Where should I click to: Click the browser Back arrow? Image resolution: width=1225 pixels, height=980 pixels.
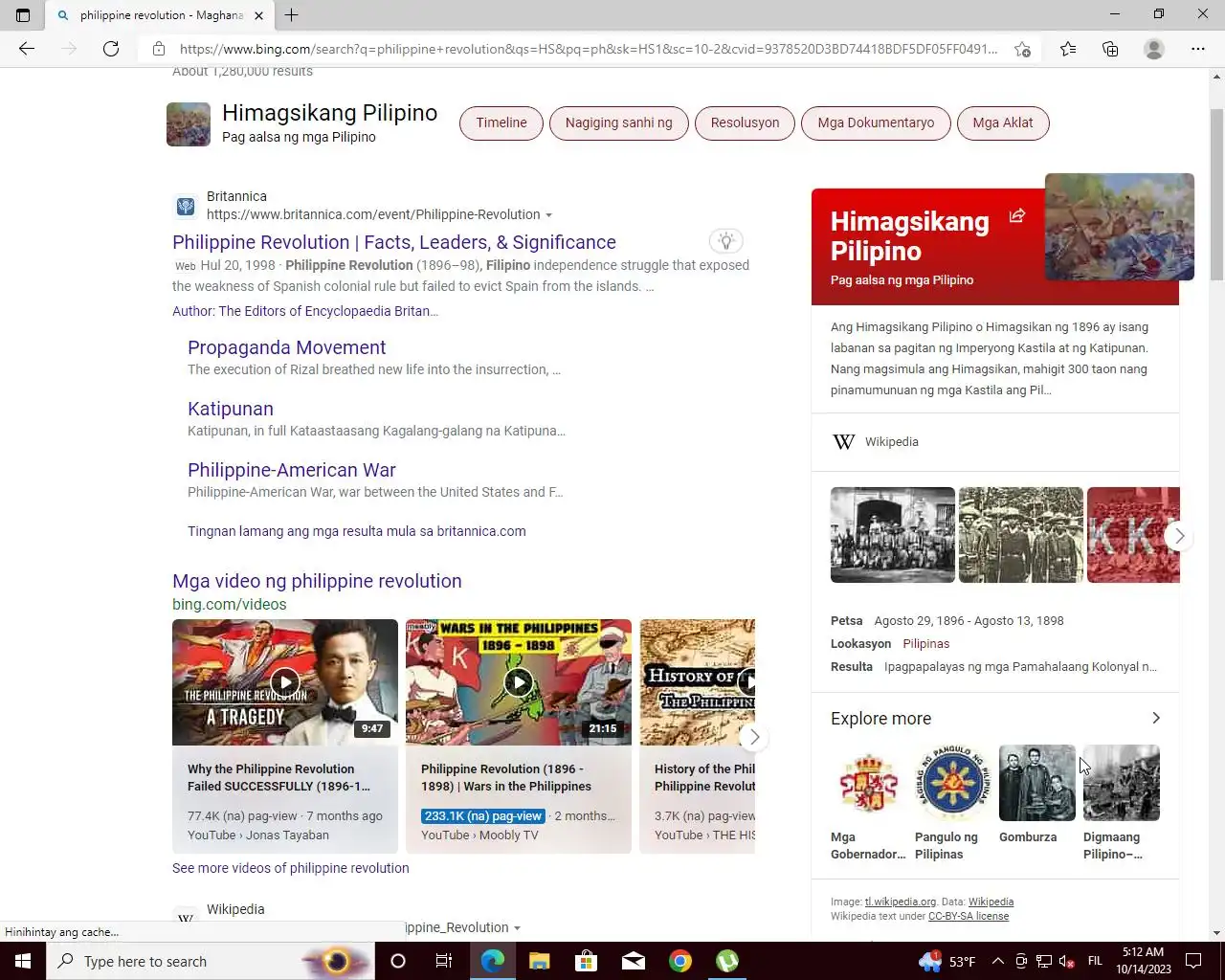[x=27, y=49]
